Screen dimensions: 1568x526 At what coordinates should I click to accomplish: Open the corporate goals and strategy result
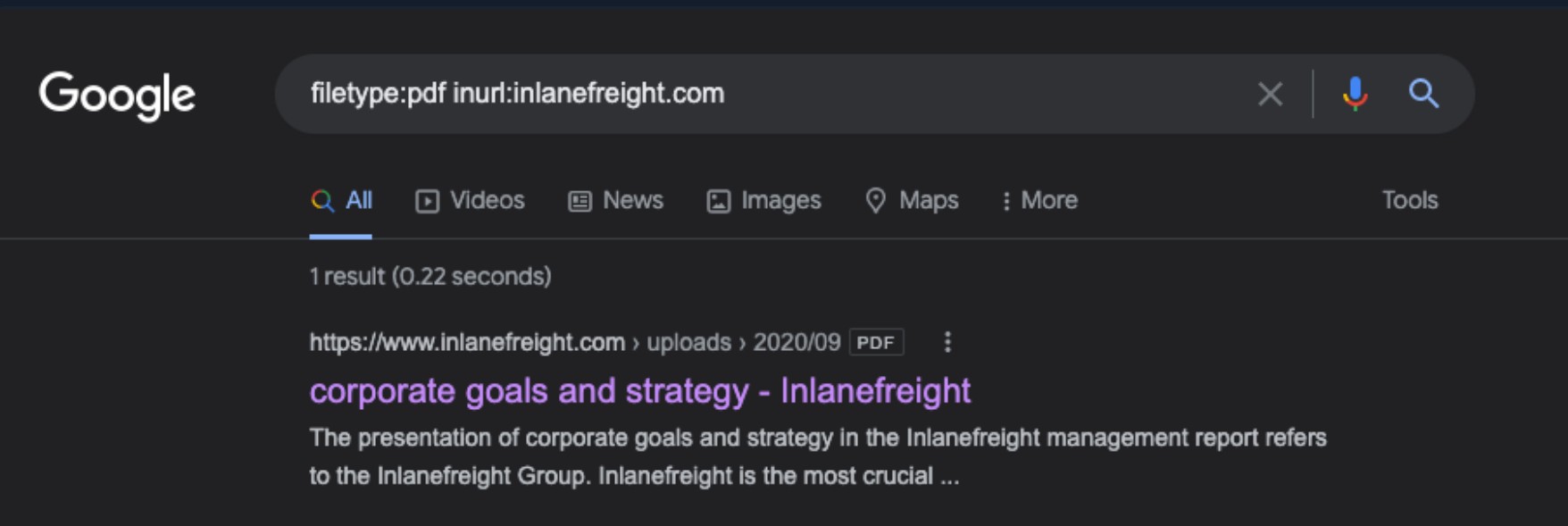[x=640, y=391]
